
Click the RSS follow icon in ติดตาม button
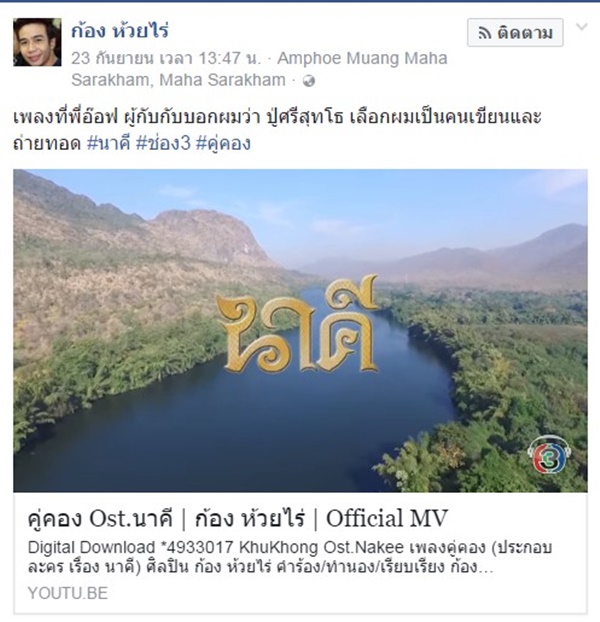click(485, 33)
